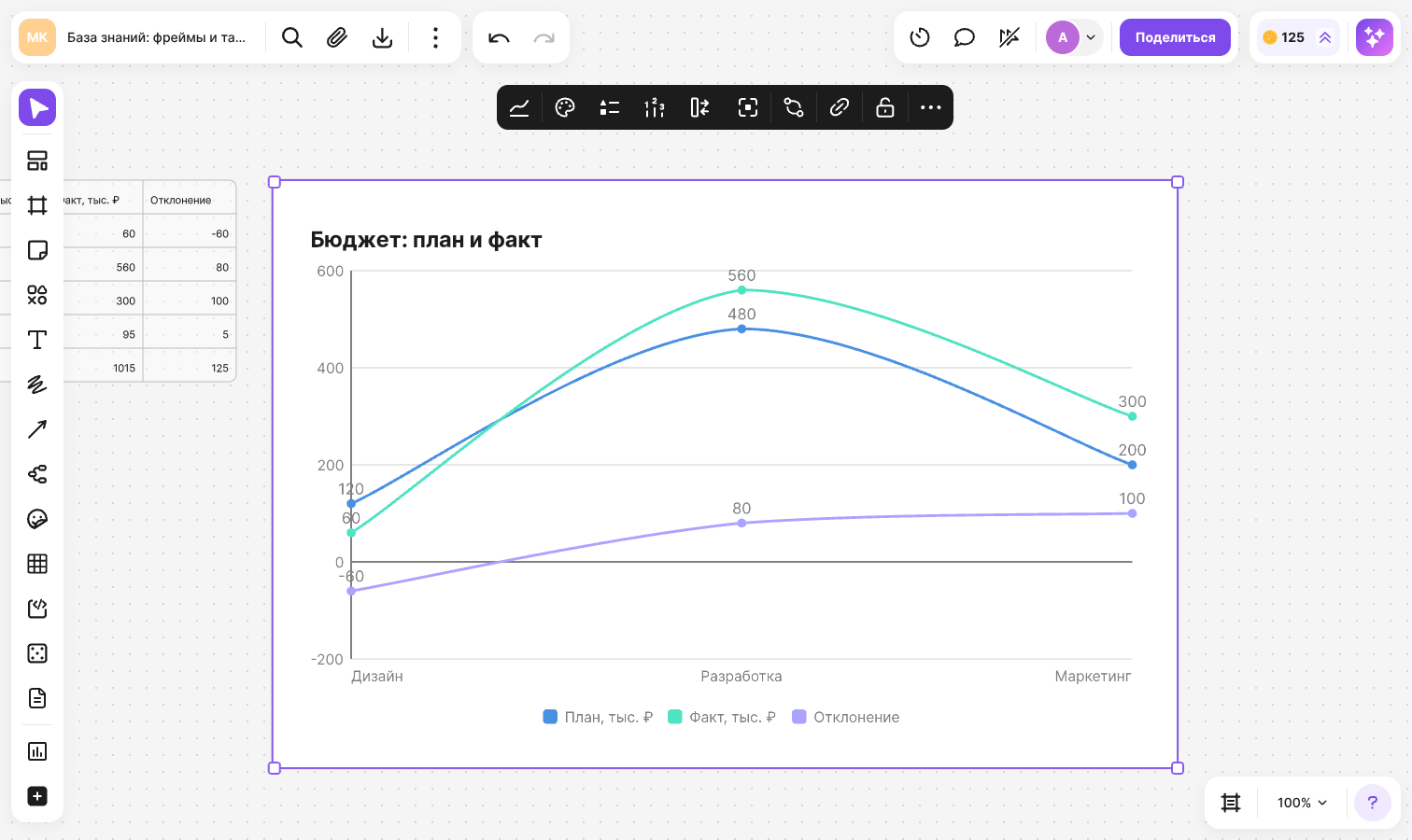Toggle the chart lock

pos(885,107)
